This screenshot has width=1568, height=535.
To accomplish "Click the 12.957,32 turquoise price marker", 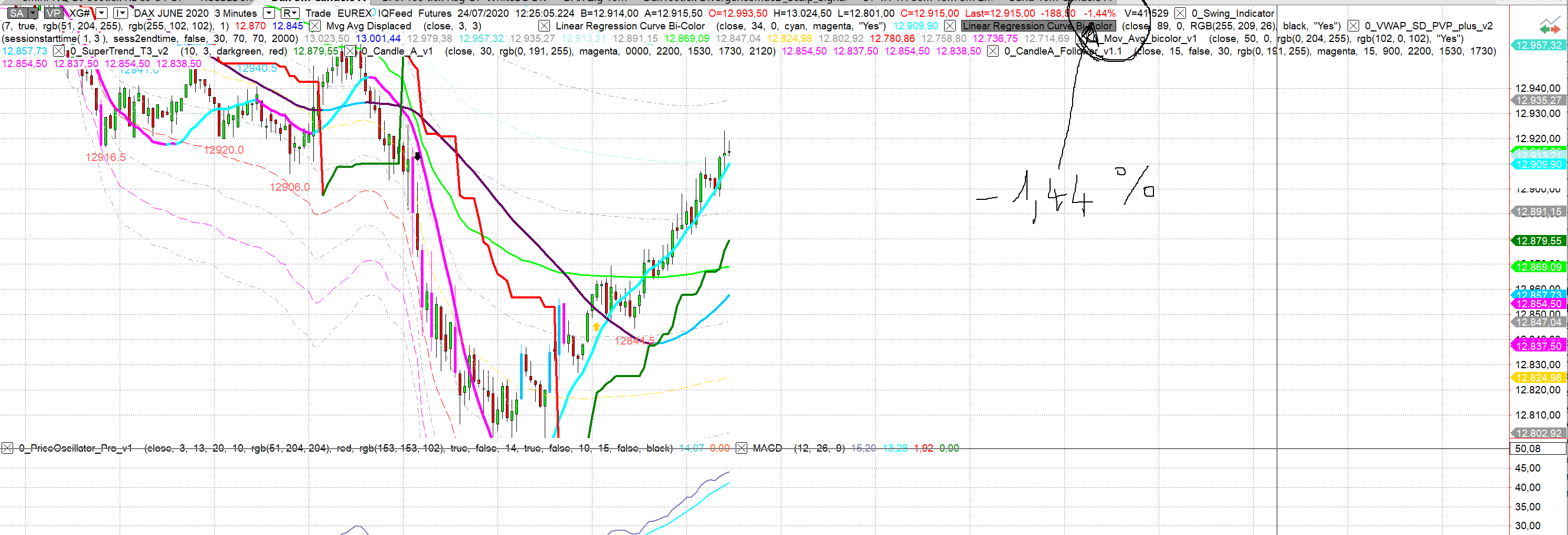I will coord(1539,45).
